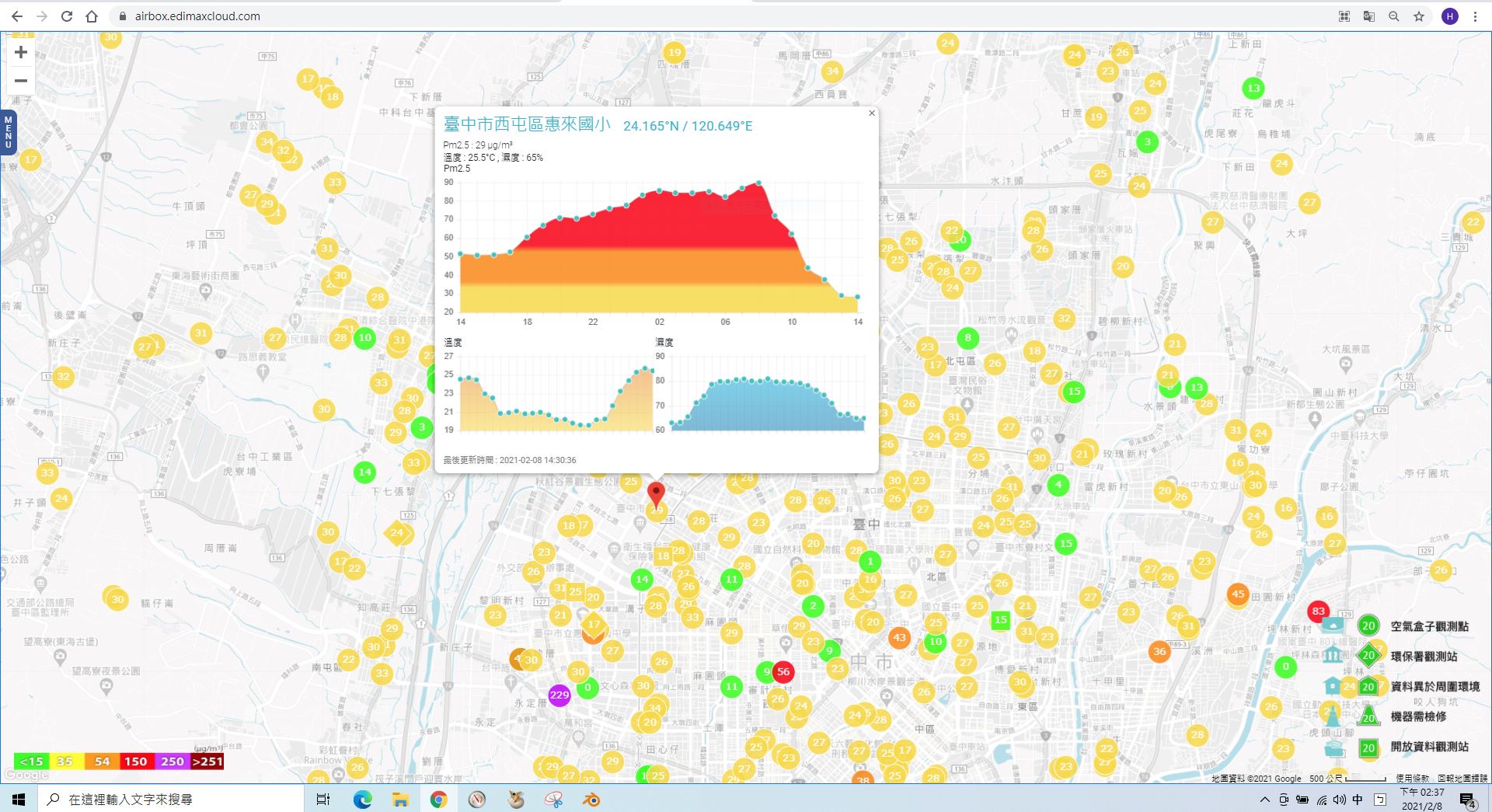The height and width of the screenshot is (812, 1492).
Task: Click the coordinates 24.165°N / 120.649°E
Action: [688, 126]
